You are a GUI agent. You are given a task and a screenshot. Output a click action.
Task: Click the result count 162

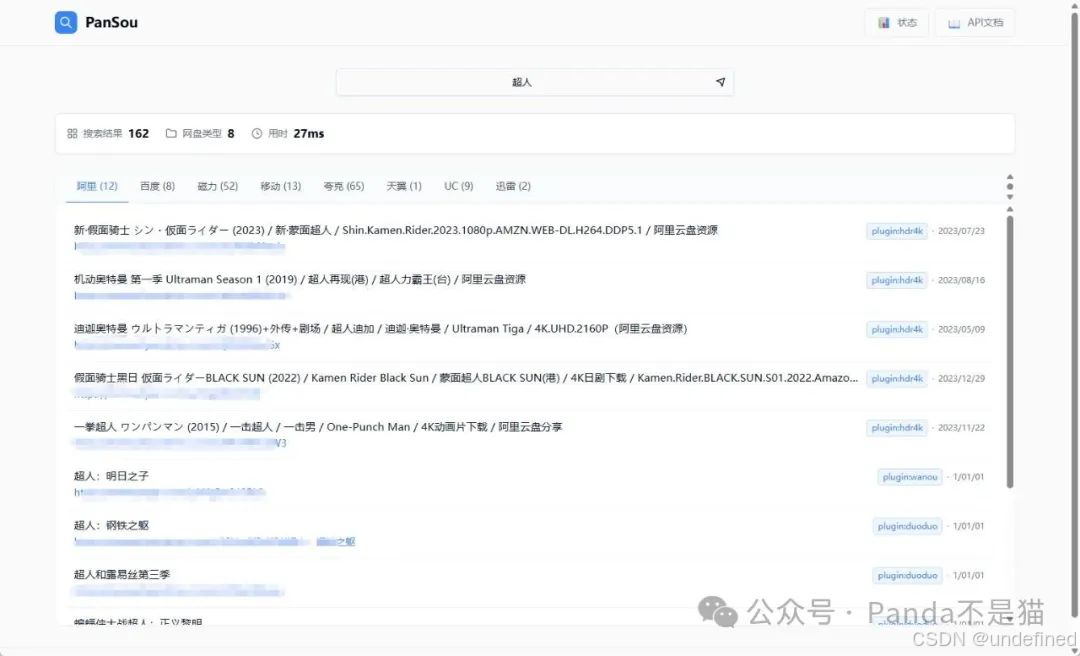[138, 134]
